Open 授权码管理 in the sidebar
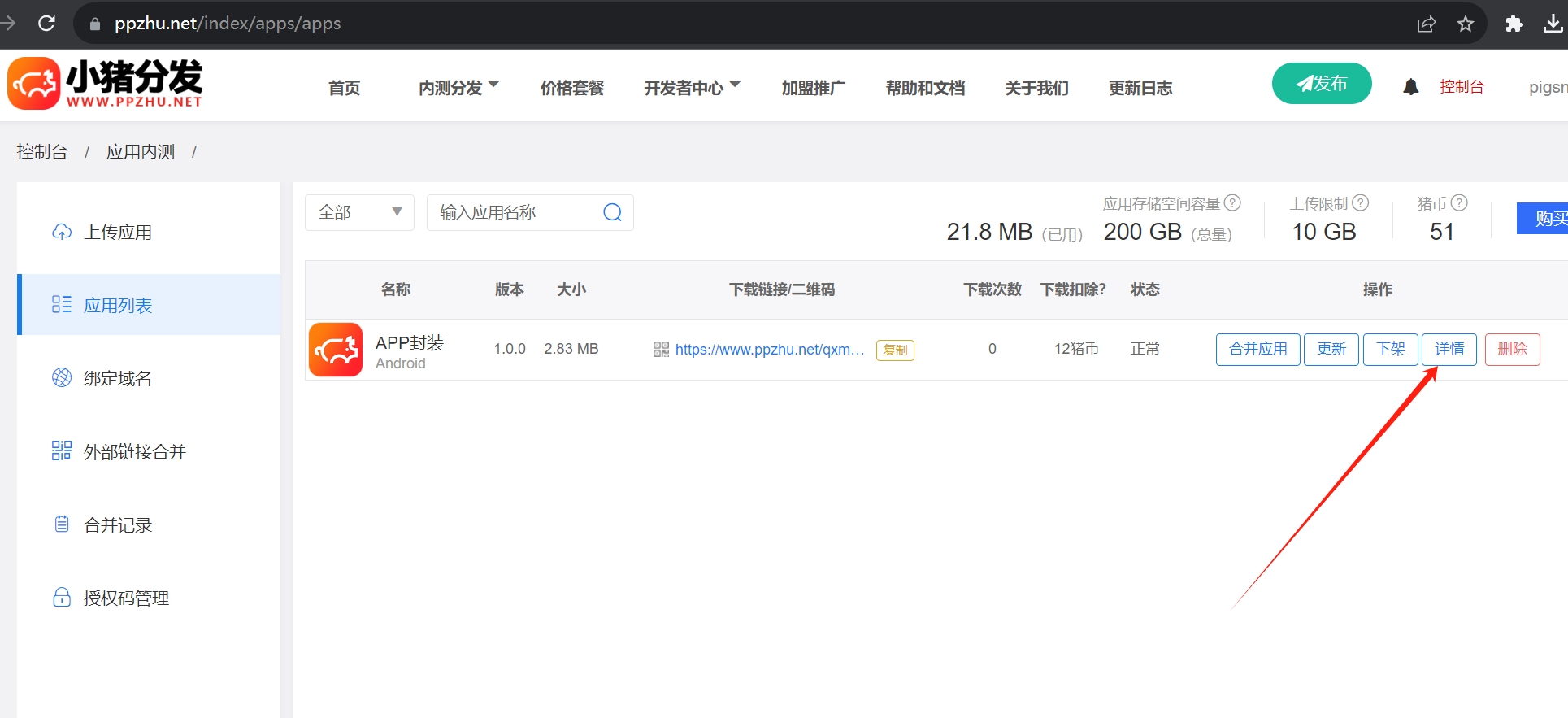Viewport: 1568px width, 718px height. coord(126,598)
